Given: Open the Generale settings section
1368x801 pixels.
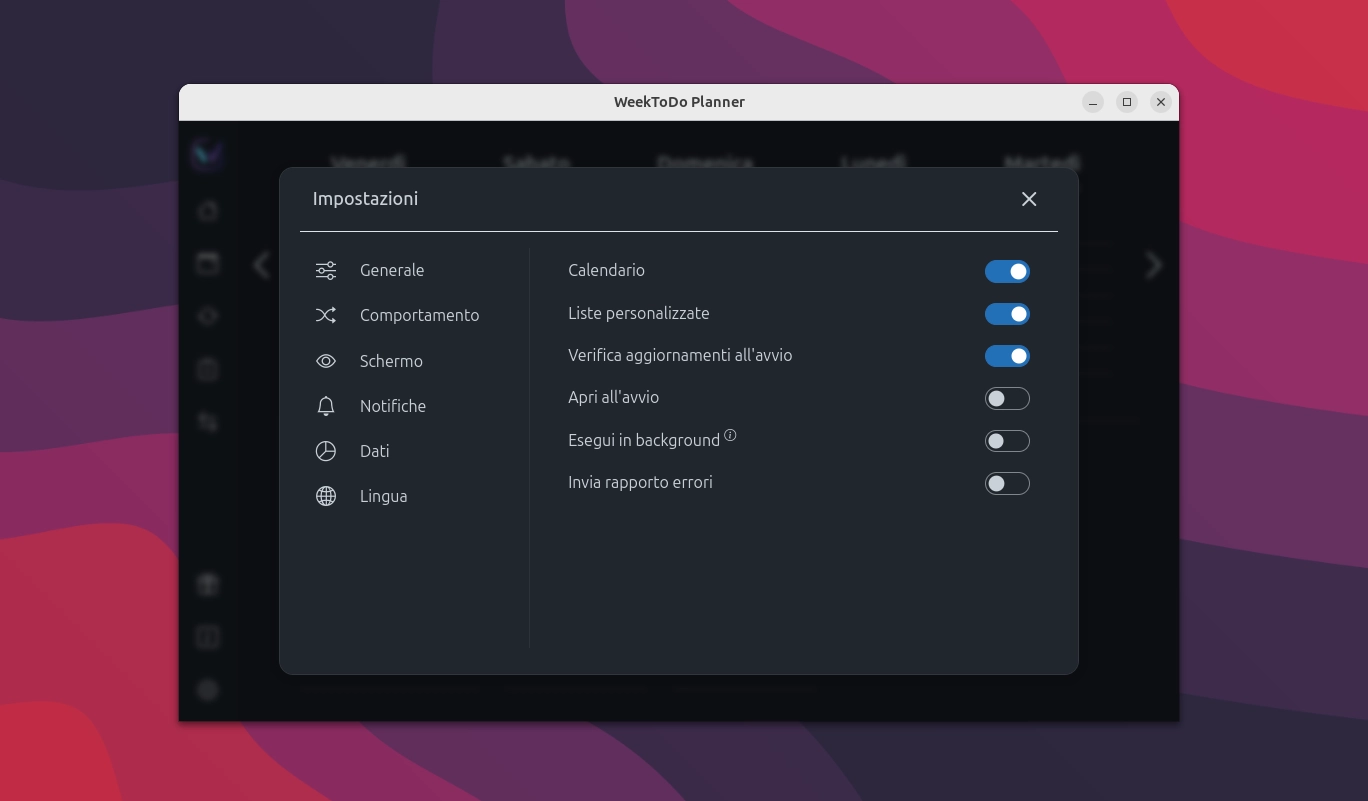Looking at the screenshot, I should 392,270.
